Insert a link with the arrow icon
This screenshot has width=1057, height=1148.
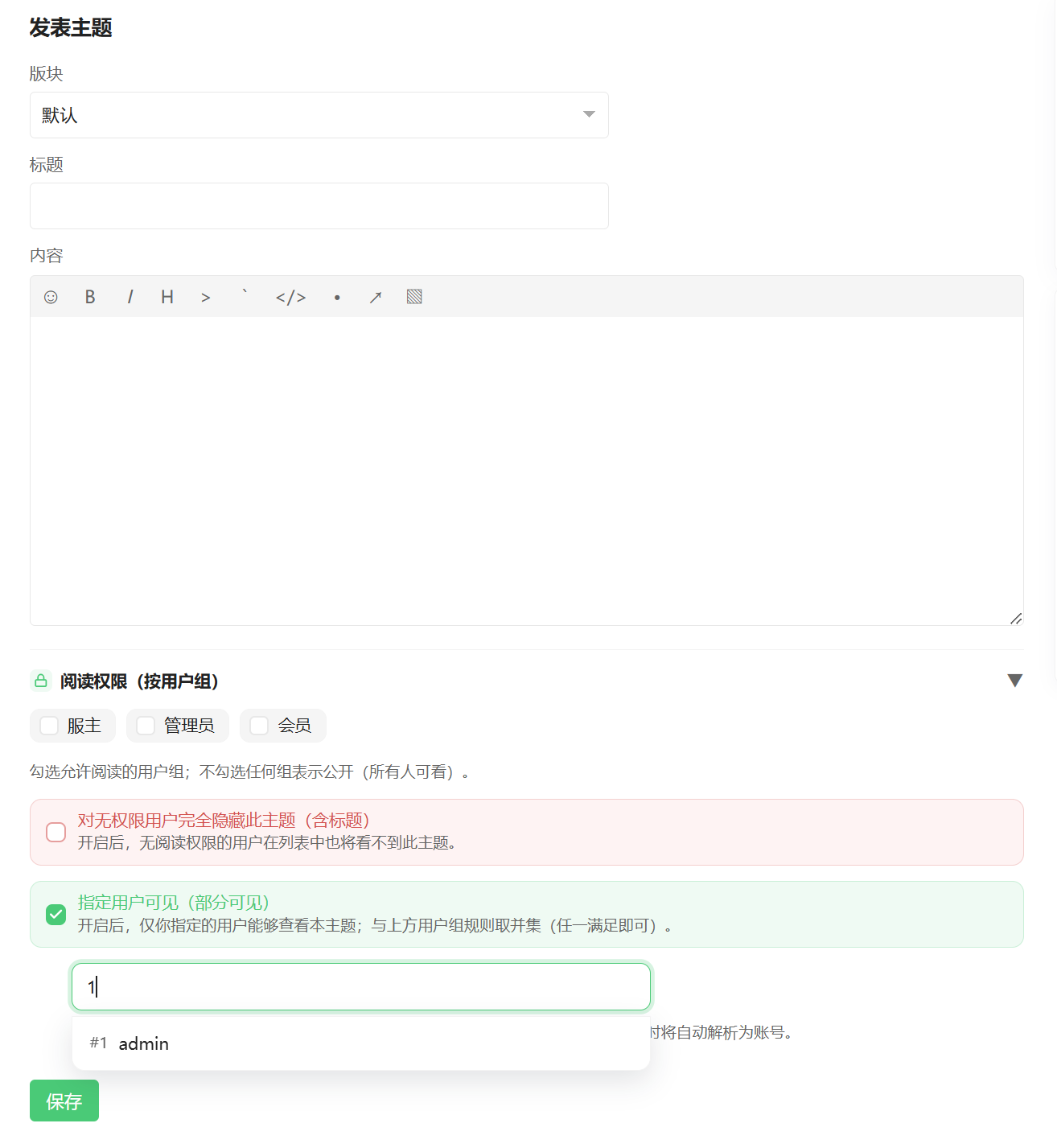pyautogui.click(x=376, y=297)
